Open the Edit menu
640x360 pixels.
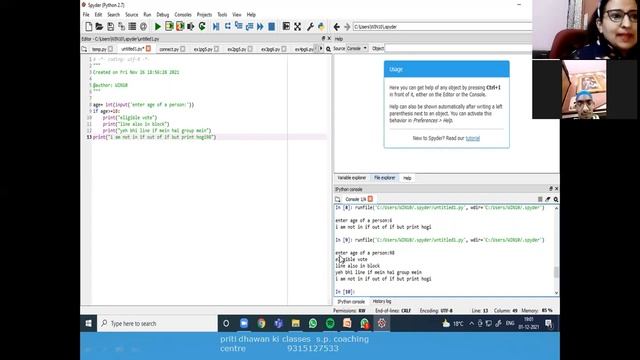pyautogui.click(x=98, y=15)
